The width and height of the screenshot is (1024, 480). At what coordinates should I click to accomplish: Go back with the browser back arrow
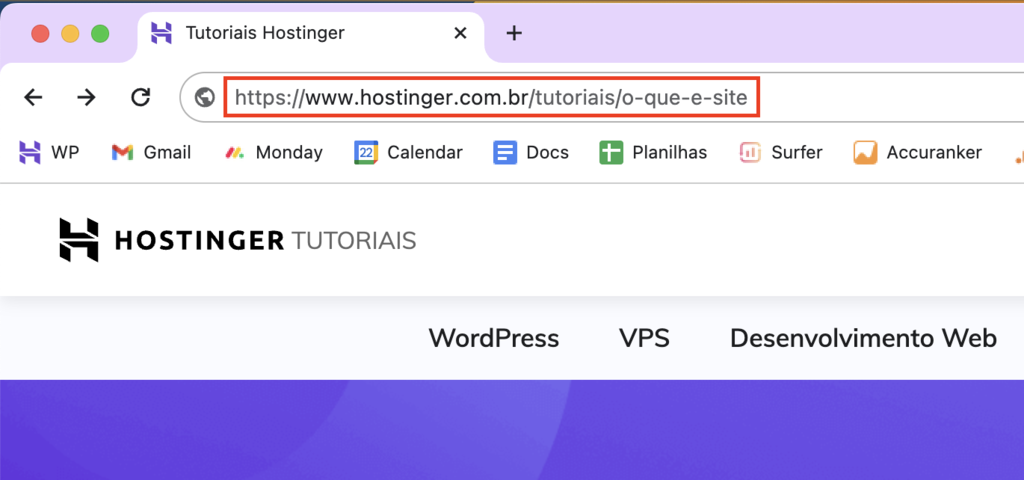click(33, 98)
